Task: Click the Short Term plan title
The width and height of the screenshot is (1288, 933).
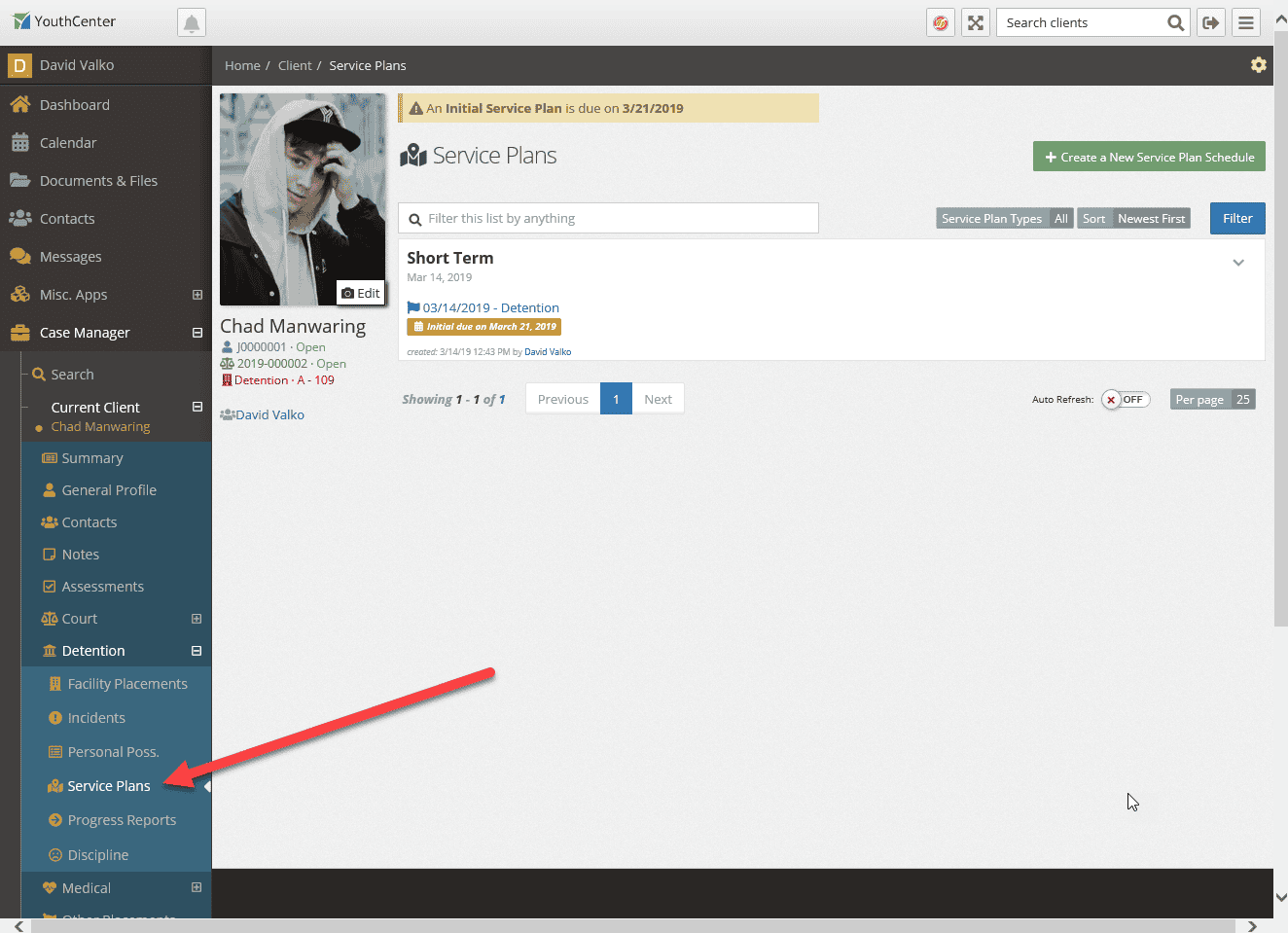Action: [x=450, y=258]
